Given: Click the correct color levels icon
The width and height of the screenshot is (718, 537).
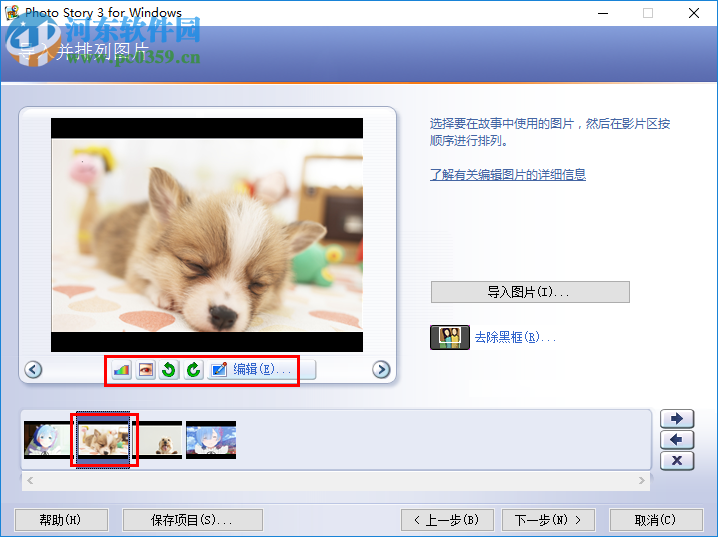Looking at the screenshot, I should (122, 369).
